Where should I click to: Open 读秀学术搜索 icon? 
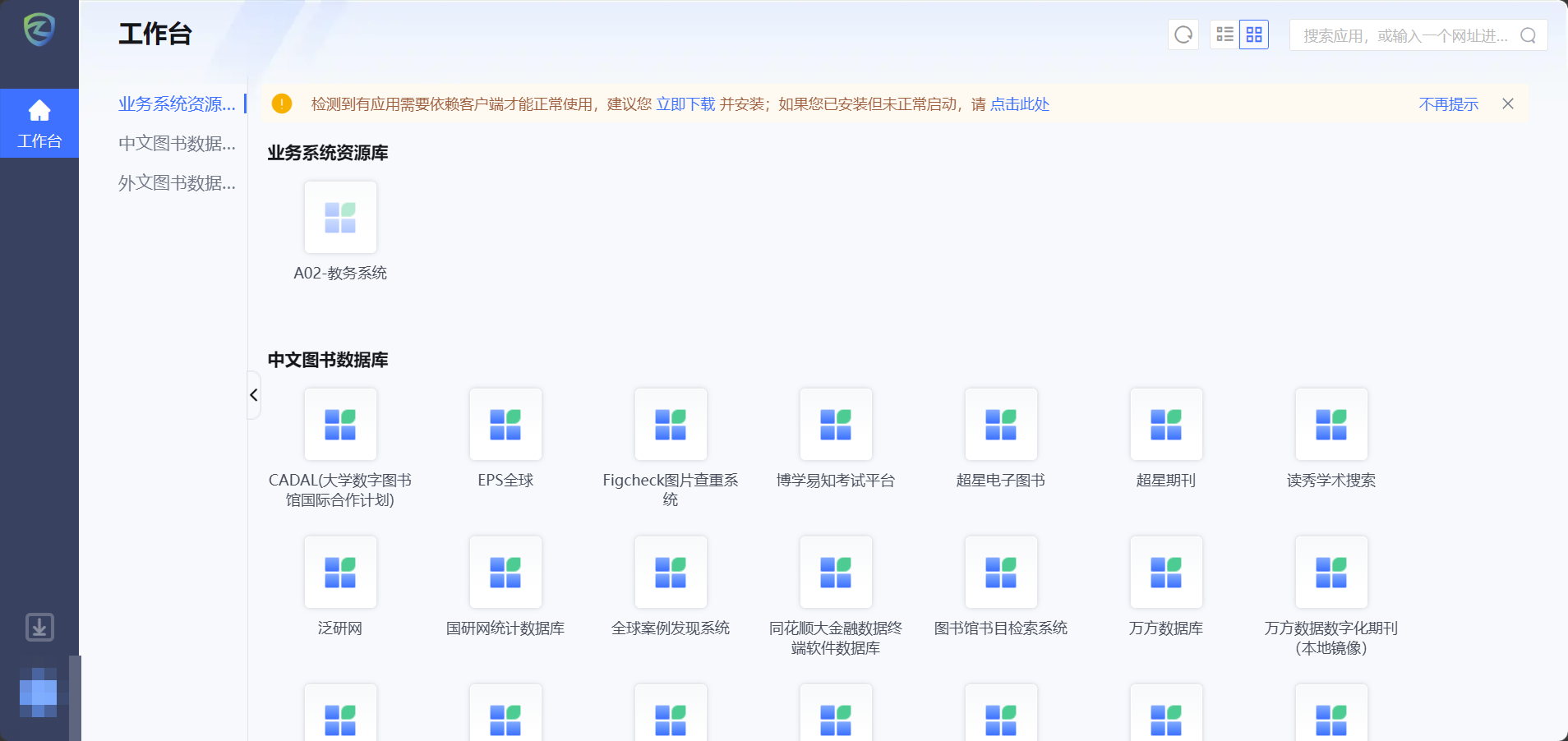(1331, 425)
